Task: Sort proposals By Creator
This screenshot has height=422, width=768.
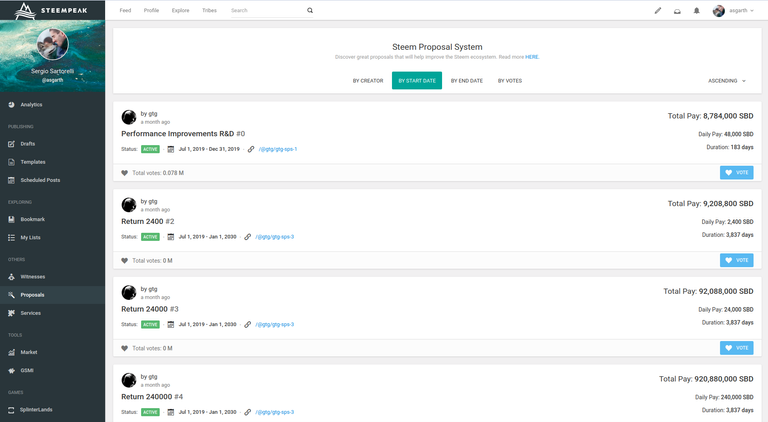Action: 368,81
